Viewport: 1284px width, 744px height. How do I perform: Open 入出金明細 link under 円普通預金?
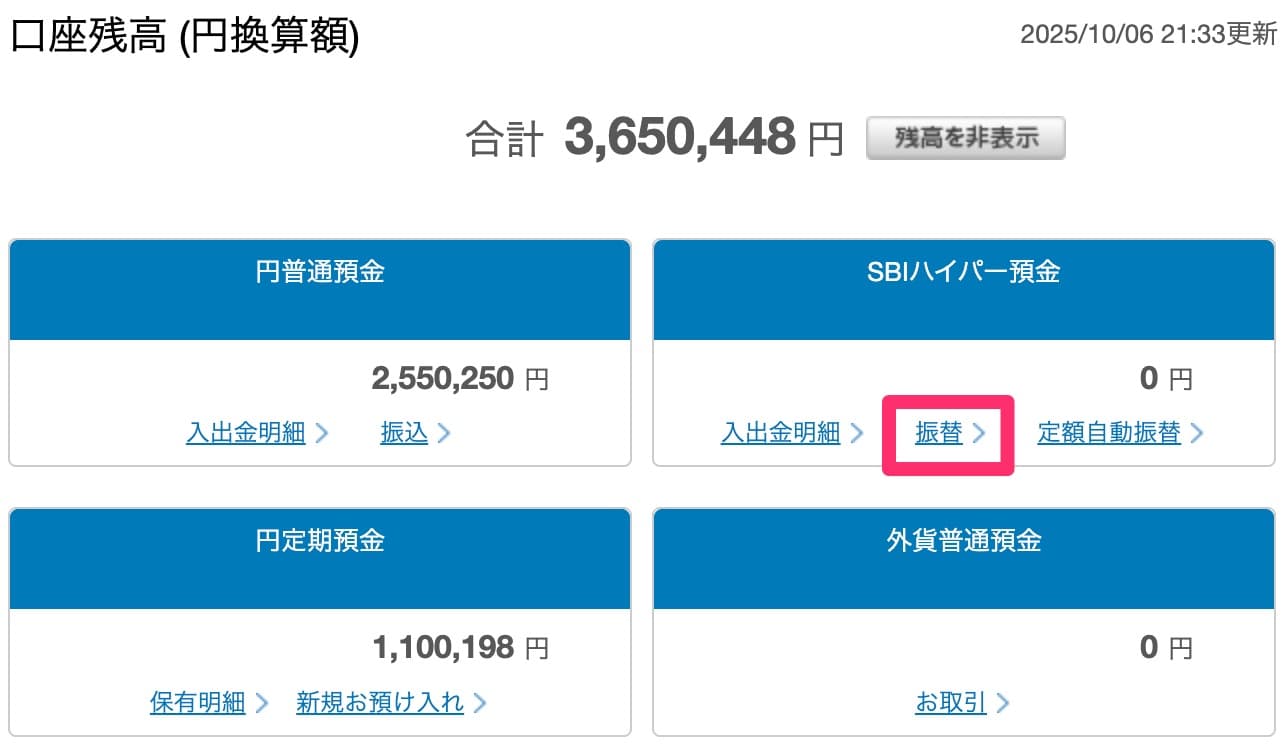tap(245, 433)
